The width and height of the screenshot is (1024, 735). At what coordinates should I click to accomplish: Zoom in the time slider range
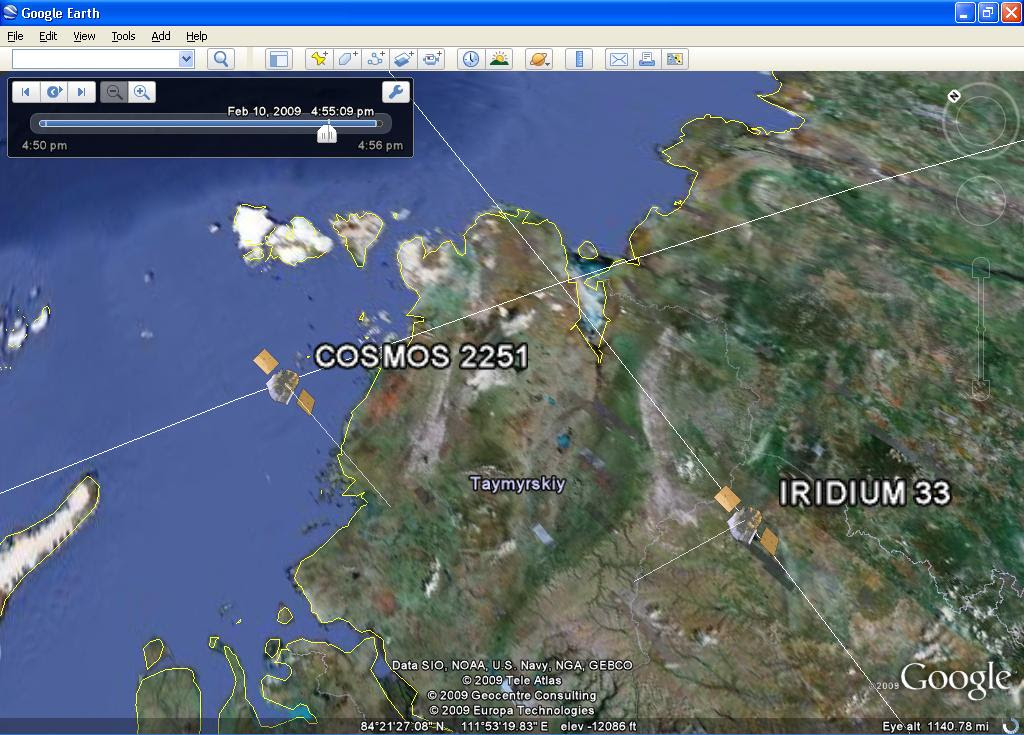(142, 92)
